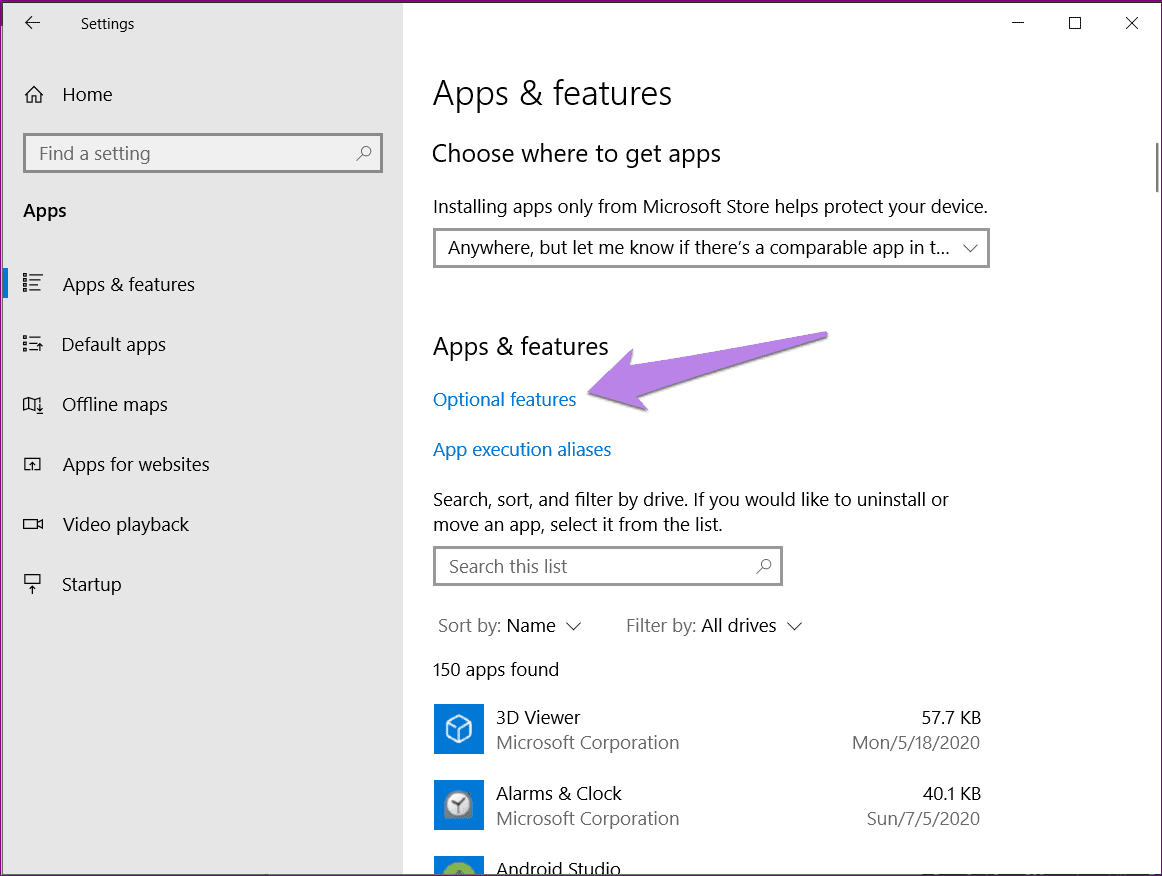Click the Mon/5/18/2020 install date
The image size is (1162, 876).
[x=916, y=743]
